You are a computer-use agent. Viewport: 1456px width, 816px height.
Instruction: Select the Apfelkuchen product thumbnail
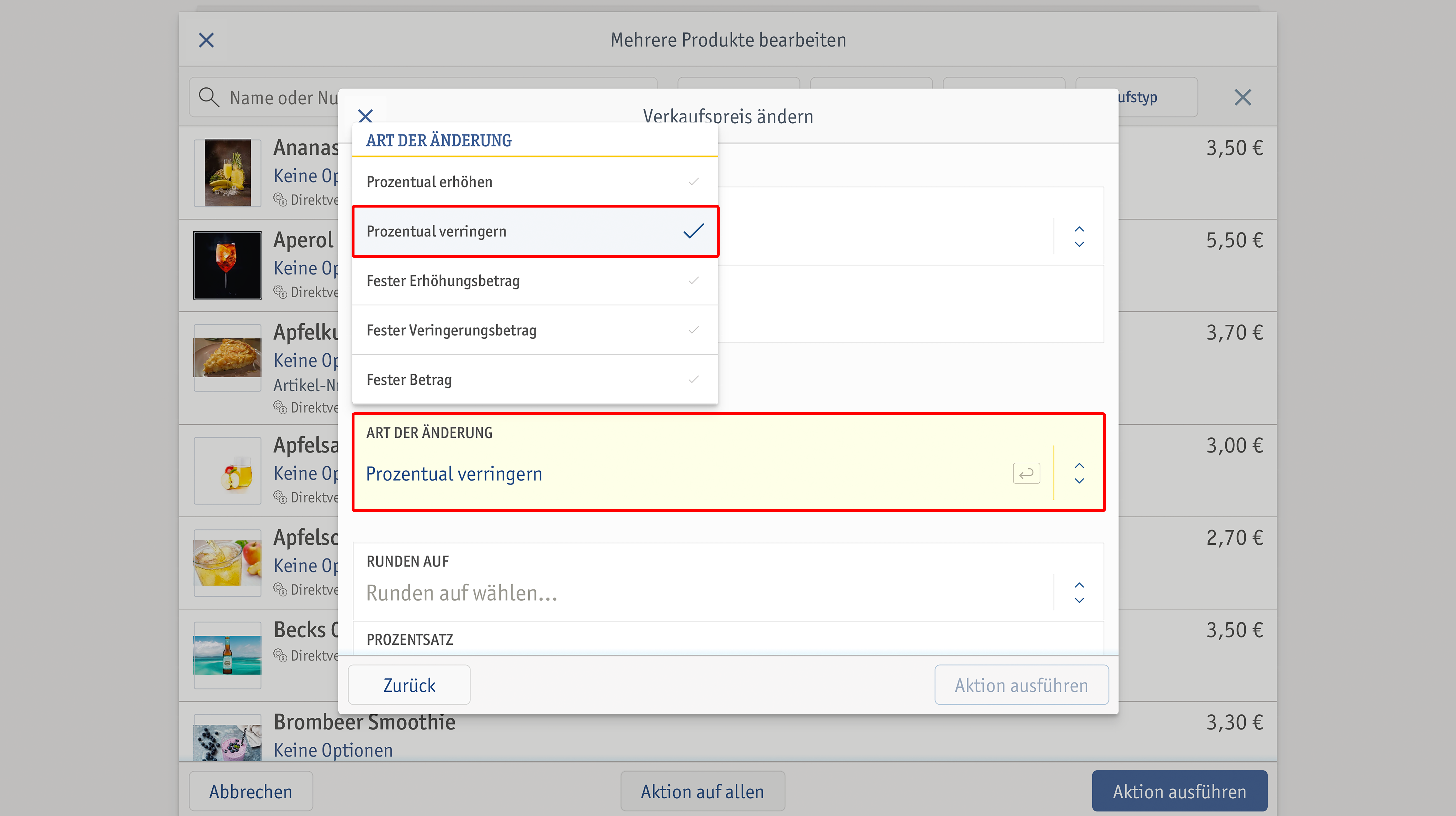click(x=227, y=358)
